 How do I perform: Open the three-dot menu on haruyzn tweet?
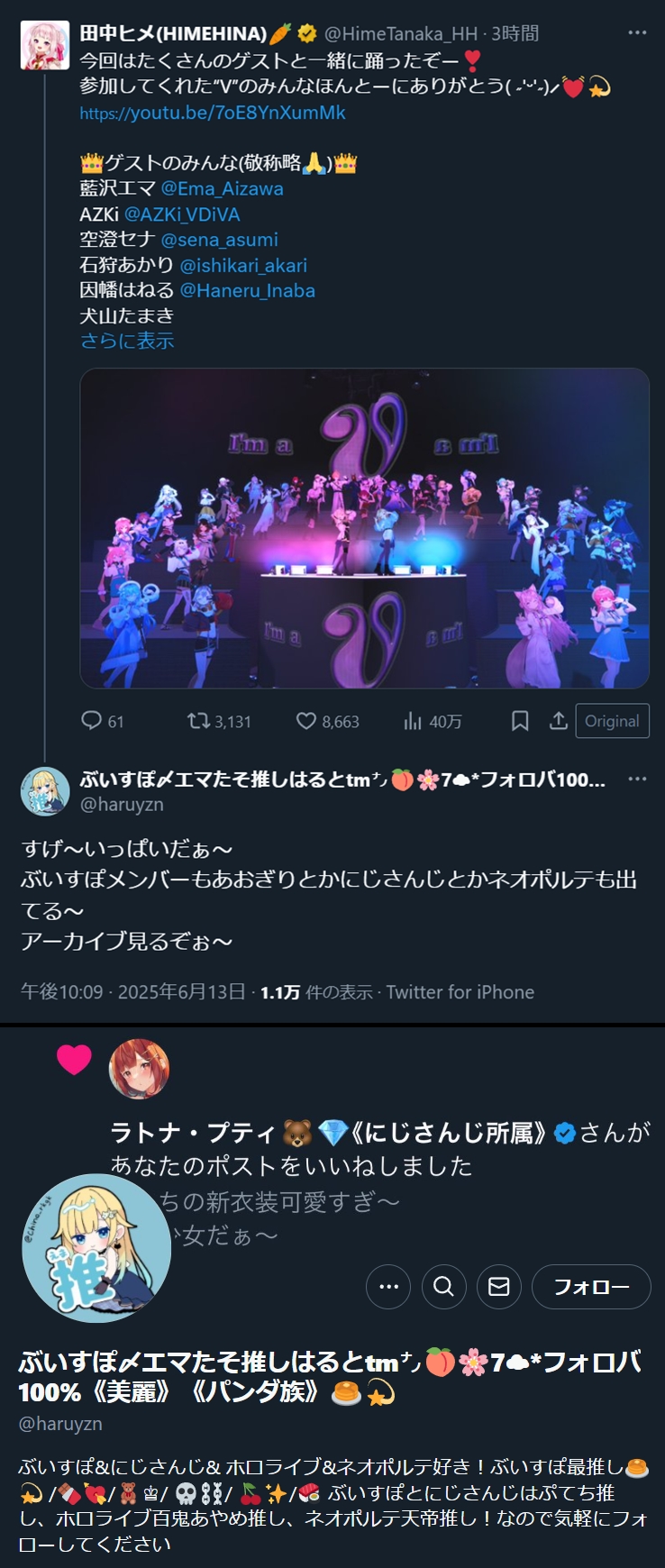(637, 779)
